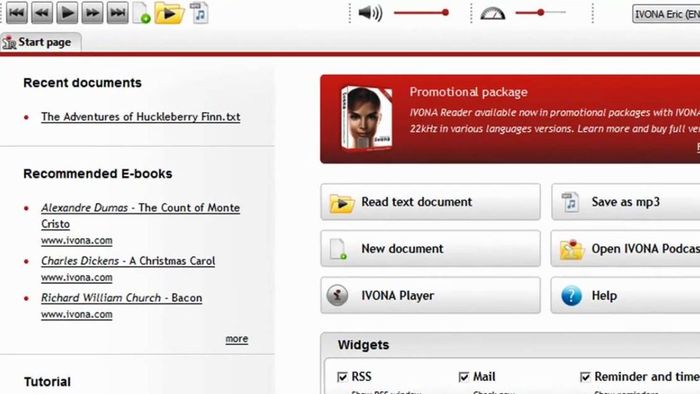The image size is (700, 394).
Task: Open ivona.com link under Monte Cristo
Action: coord(77,241)
